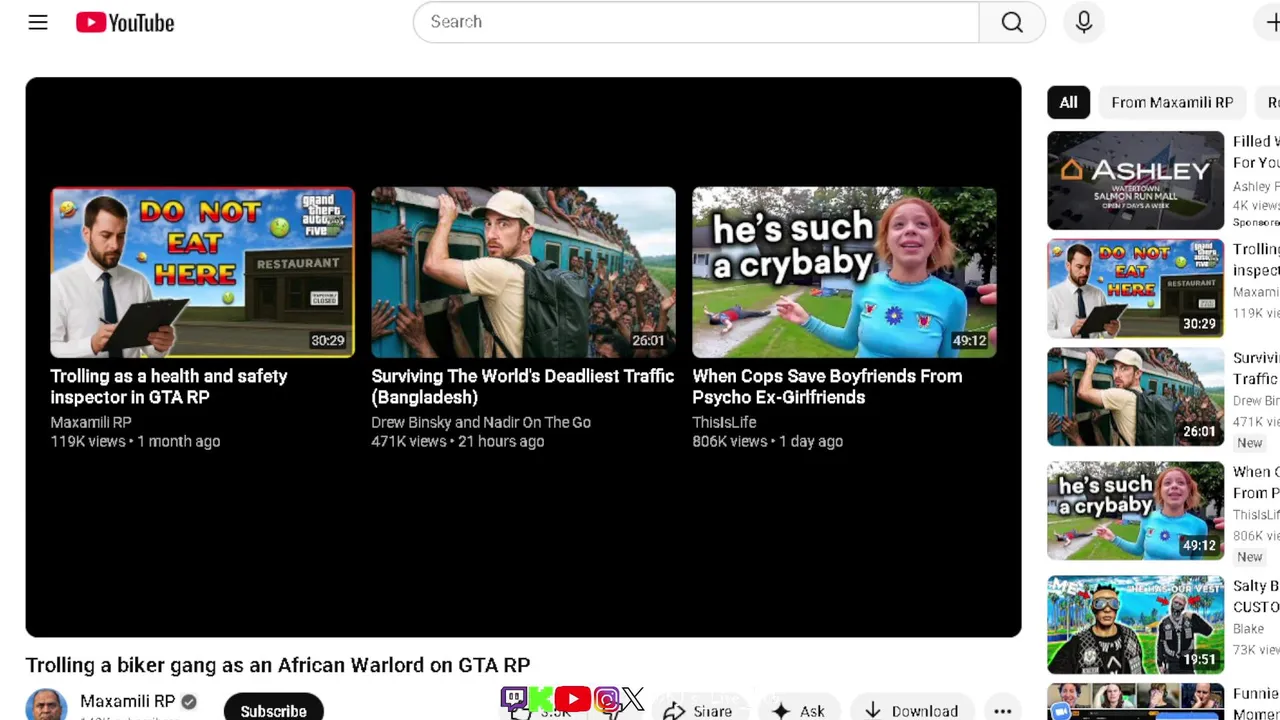
Task: Open sidebar train traffic video thumbnail
Action: pyautogui.click(x=1135, y=397)
